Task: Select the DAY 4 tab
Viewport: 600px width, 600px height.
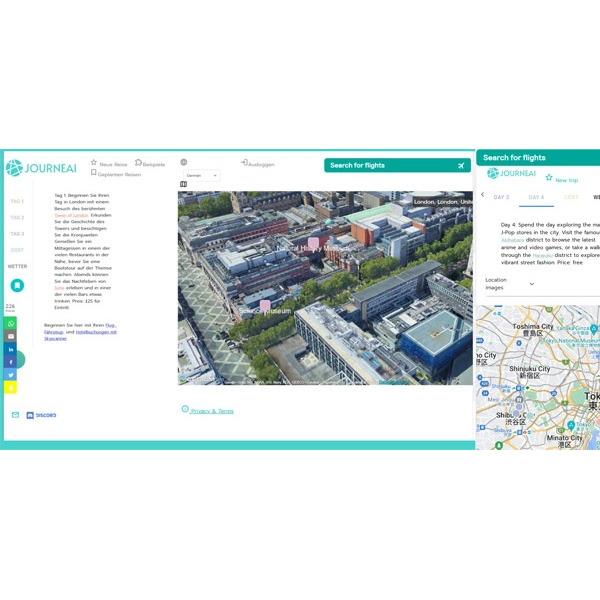Action: 536,198
